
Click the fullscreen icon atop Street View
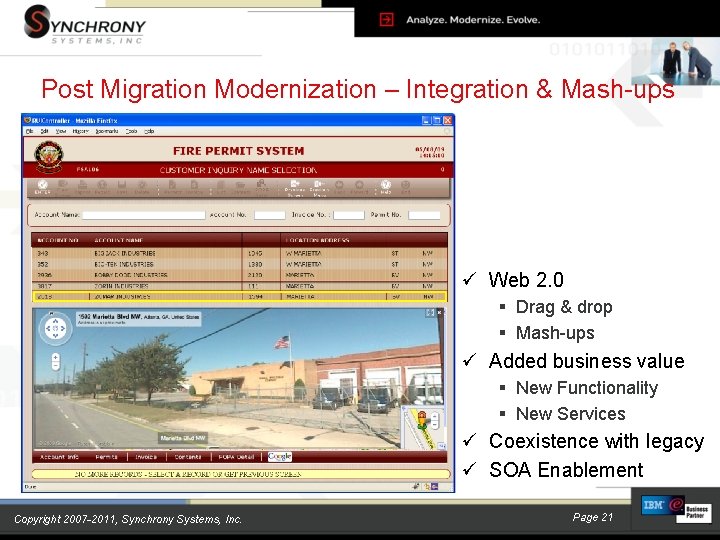pos(430,313)
